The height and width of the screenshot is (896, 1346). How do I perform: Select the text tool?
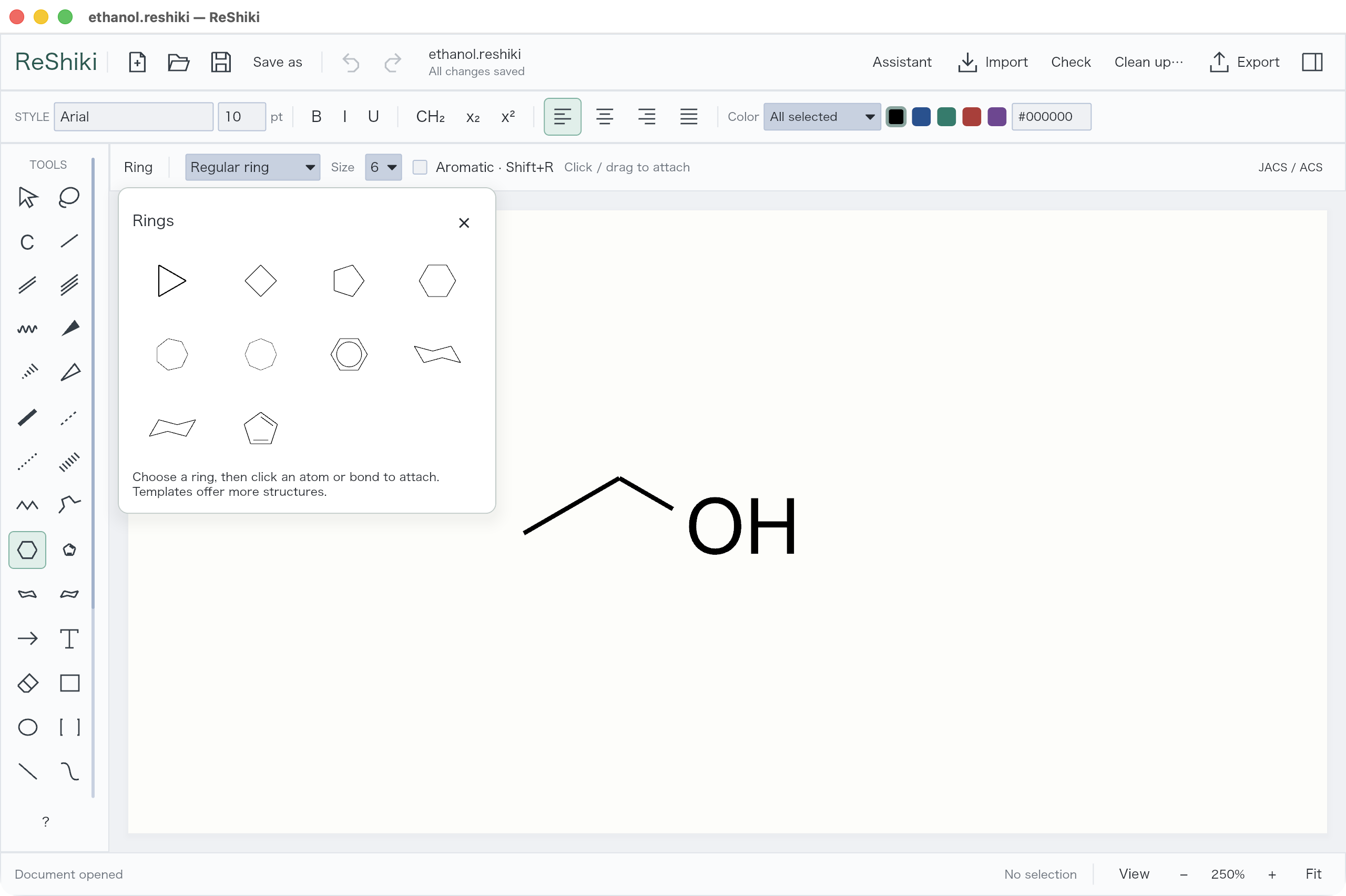coord(70,639)
